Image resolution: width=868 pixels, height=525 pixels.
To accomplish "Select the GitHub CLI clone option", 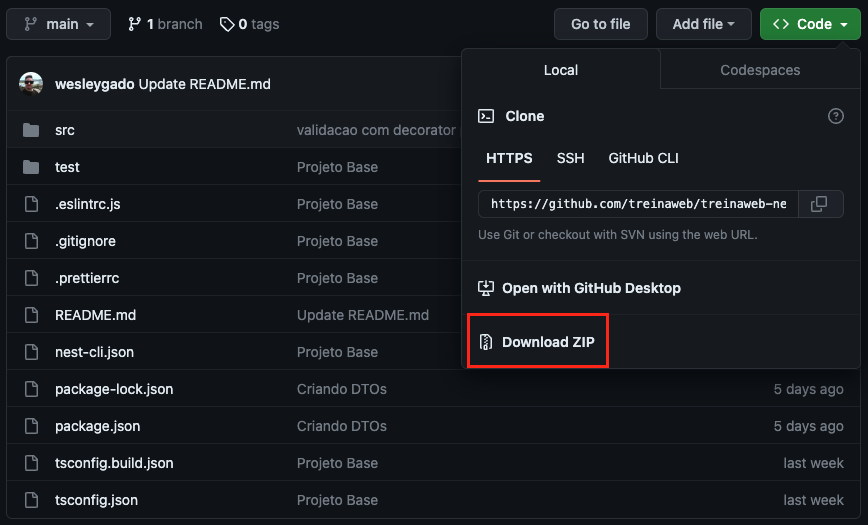I will click(x=644, y=158).
